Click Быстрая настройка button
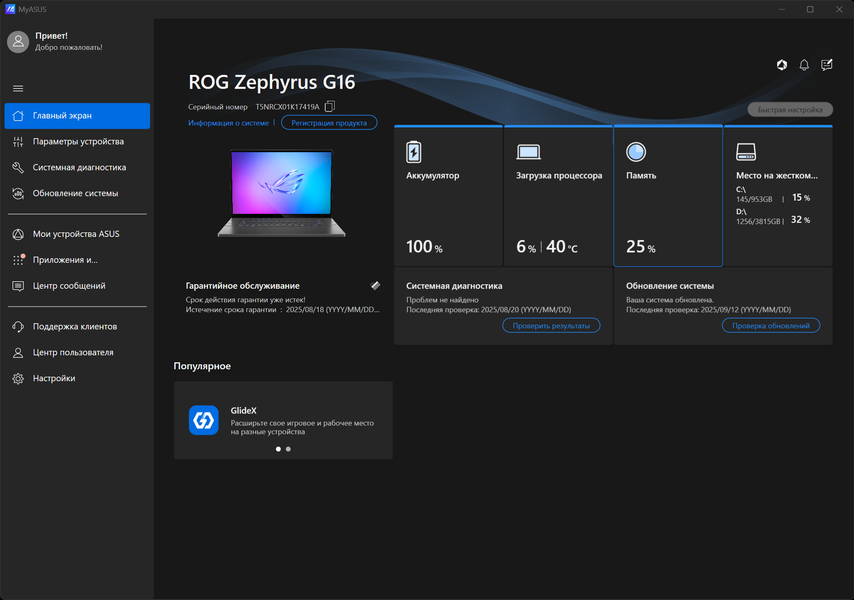Screen dimensions: 854x600 pyautogui.click(x=790, y=109)
